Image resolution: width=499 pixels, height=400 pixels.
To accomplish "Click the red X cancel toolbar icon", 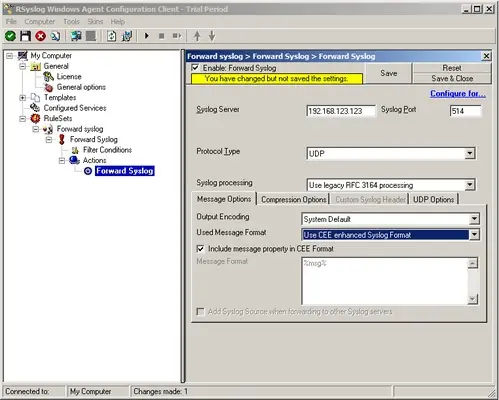I will pyautogui.click(x=40, y=36).
